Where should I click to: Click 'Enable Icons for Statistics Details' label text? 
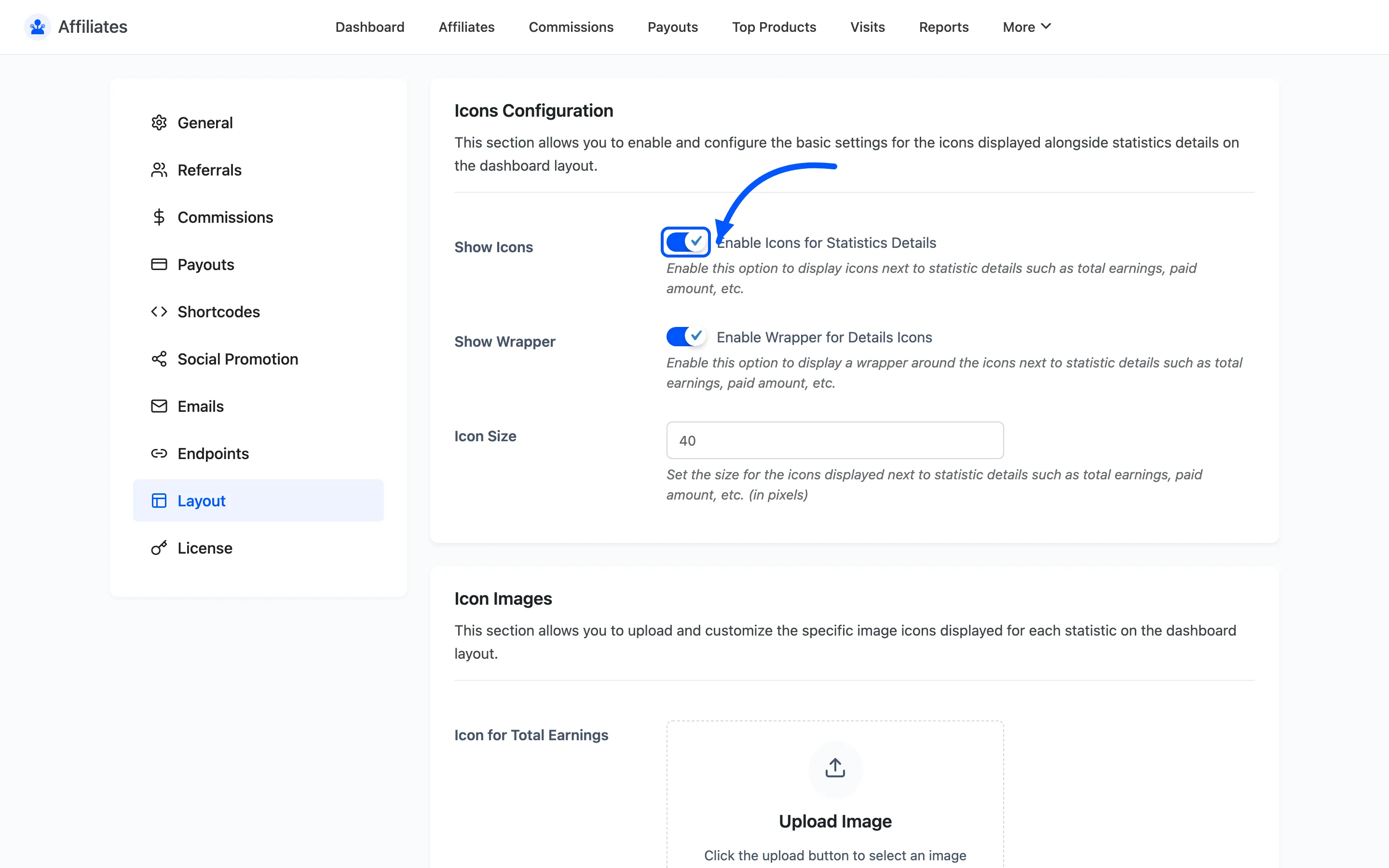click(827, 243)
